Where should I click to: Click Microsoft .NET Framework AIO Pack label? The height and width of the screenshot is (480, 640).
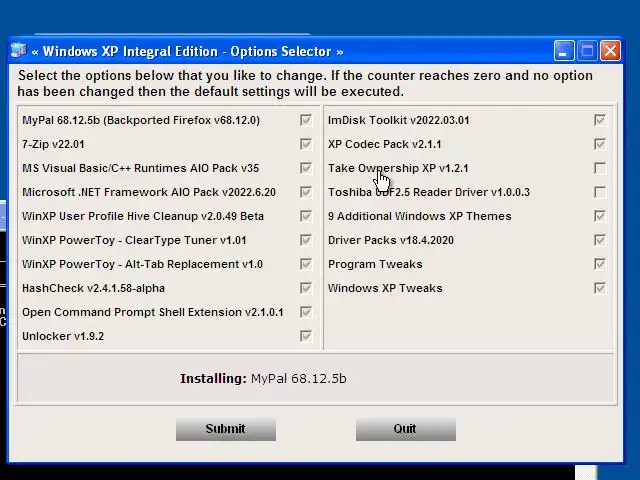coord(149,192)
